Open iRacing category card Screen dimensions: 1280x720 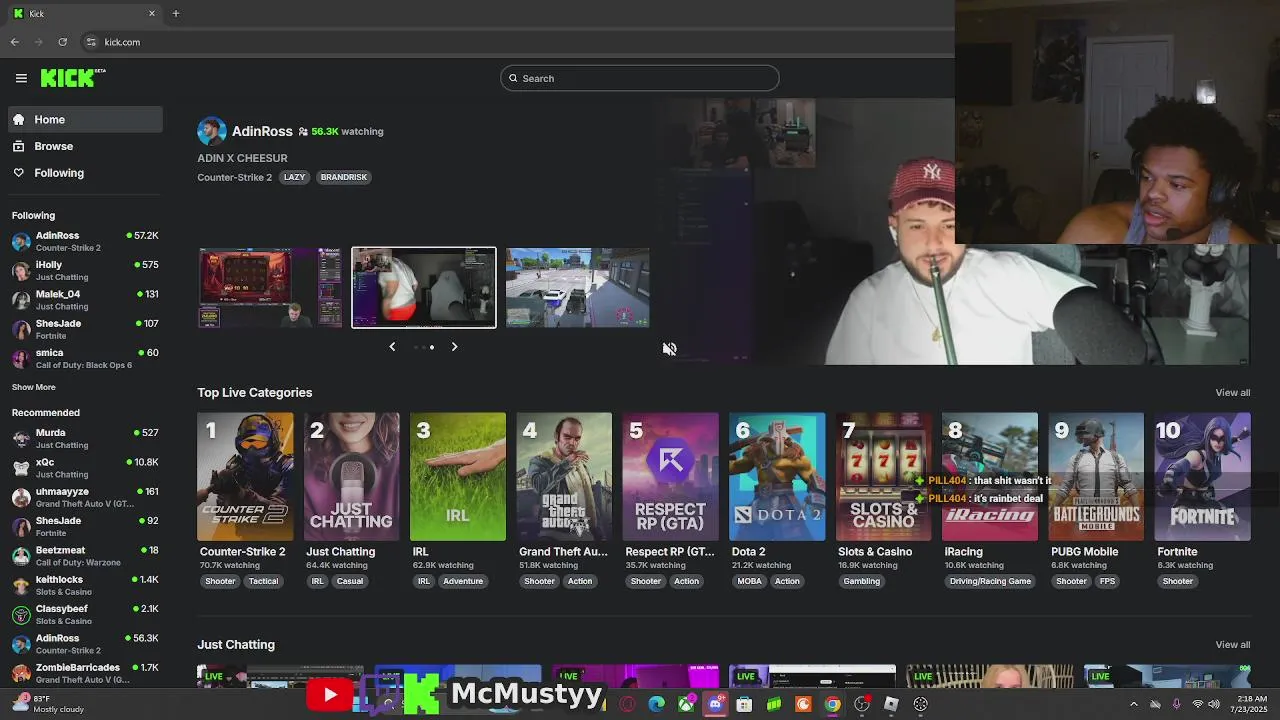coord(990,477)
